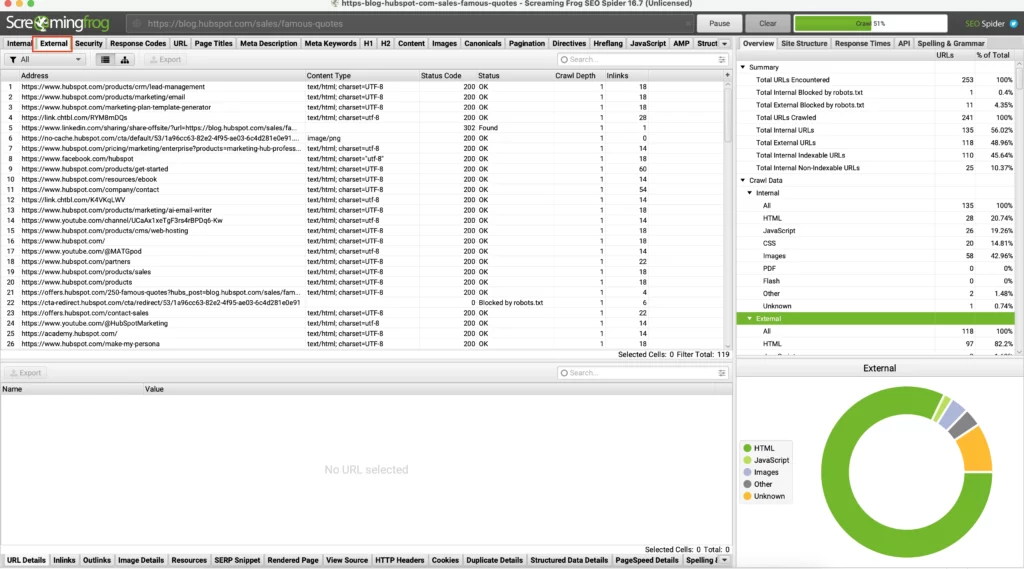1024x569 pixels.
Task: Switch to Site Structure tab
Action: point(804,44)
